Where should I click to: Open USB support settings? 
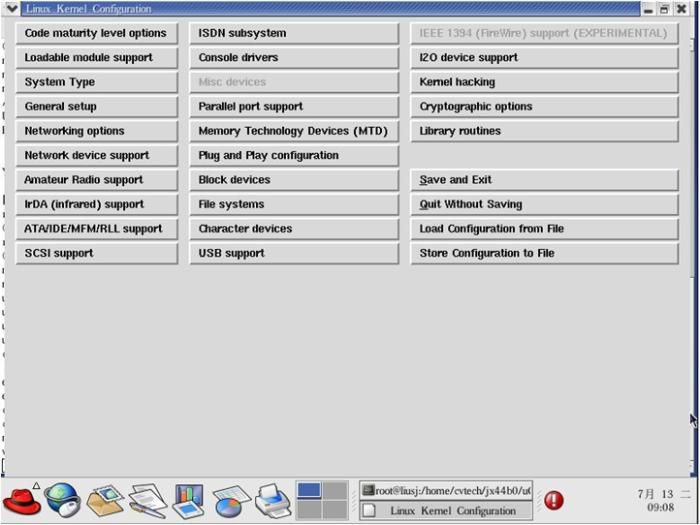[294, 253]
